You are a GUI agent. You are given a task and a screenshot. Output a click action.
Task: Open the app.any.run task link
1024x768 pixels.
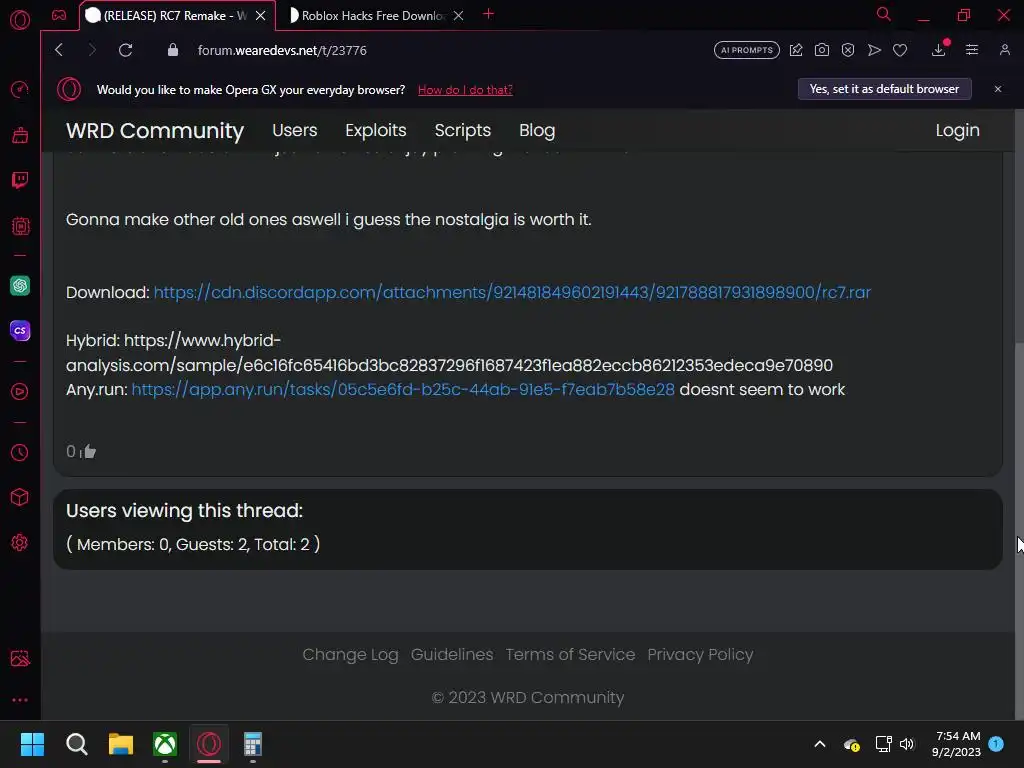403,390
